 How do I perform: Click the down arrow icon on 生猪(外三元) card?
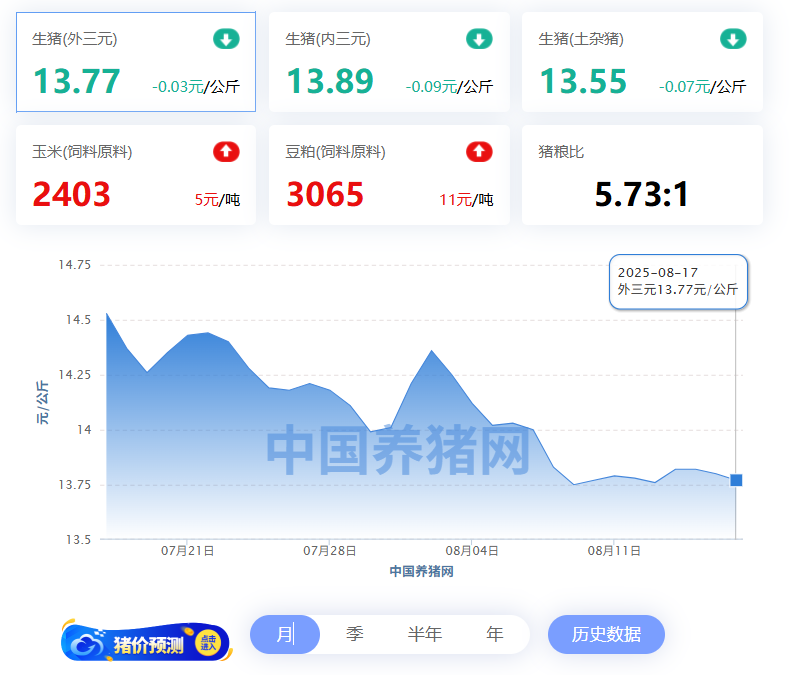click(x=226, y=39)
